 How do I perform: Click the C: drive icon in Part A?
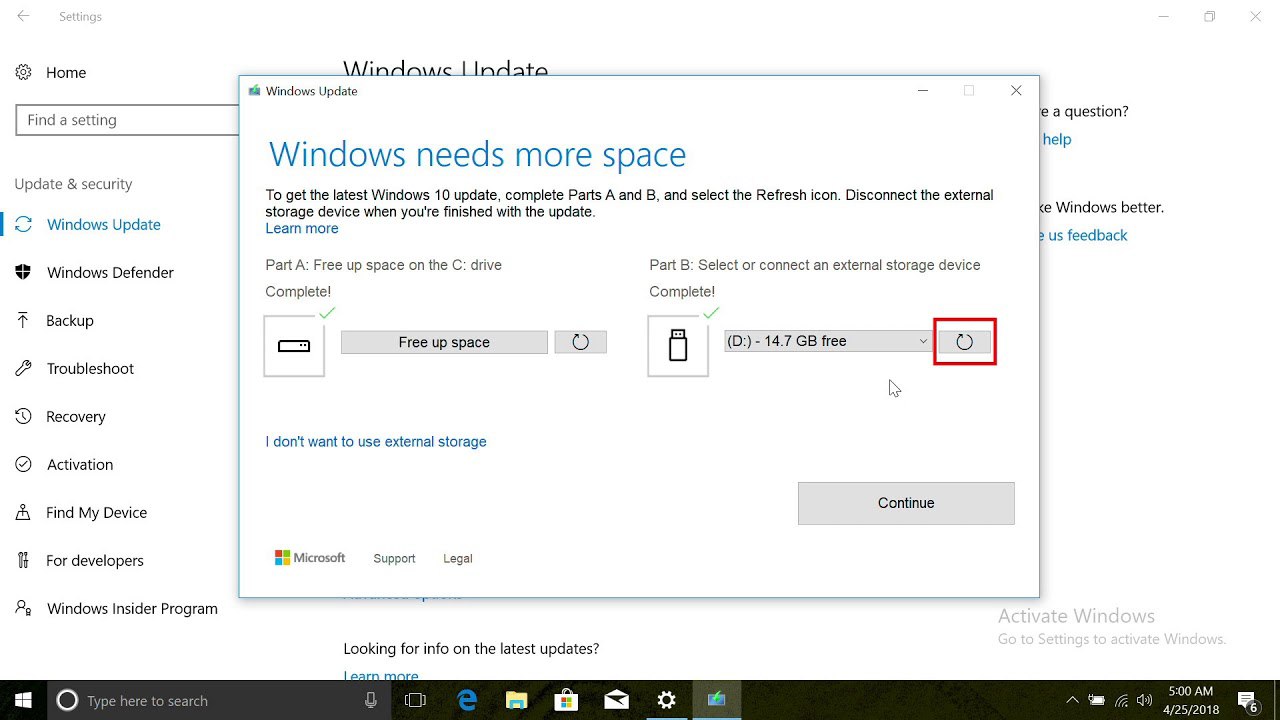pos(294,346)
